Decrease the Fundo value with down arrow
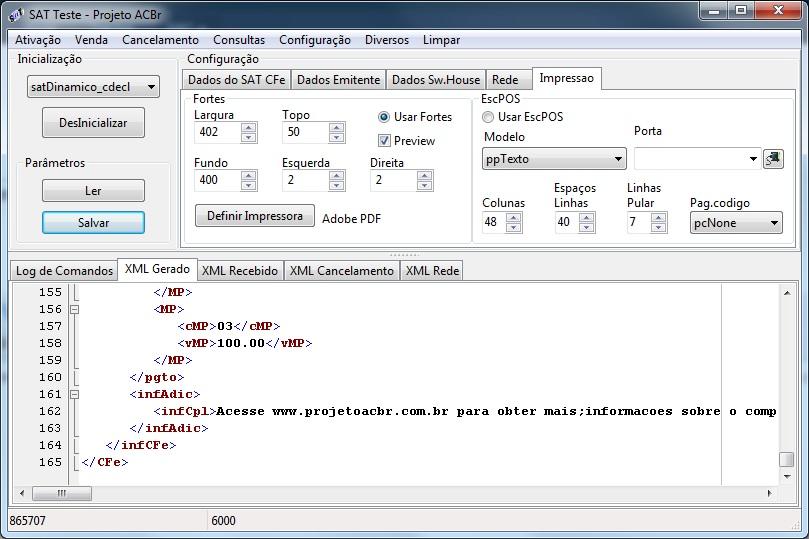The height and width of the screenshot is (539, 809). pyautogui.click(x=249, y=185)
